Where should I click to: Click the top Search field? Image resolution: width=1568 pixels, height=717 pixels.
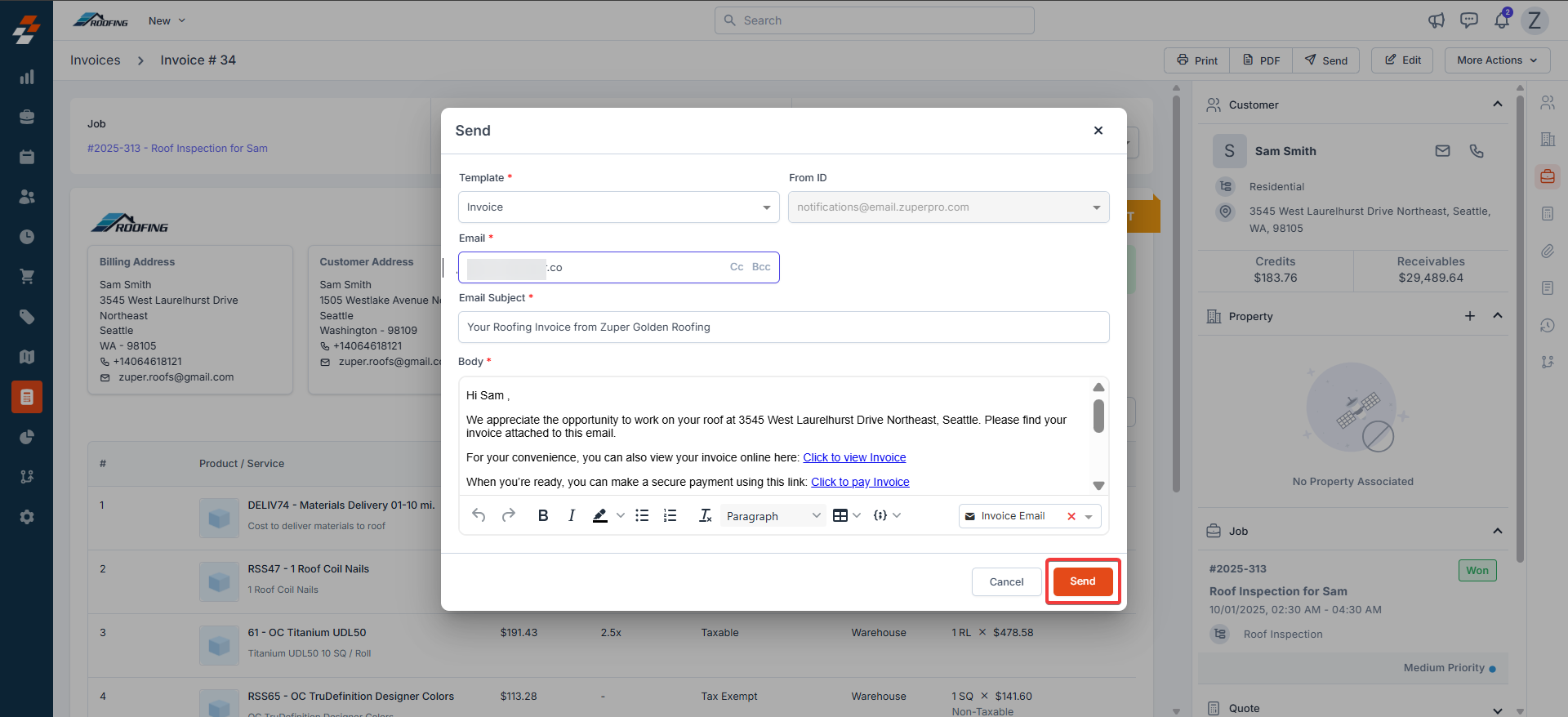pos(875,20)
